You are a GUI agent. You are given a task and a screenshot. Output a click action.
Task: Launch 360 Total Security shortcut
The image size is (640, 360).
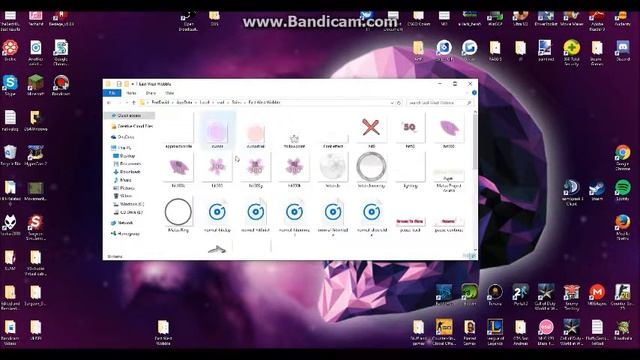coord(571,52)
